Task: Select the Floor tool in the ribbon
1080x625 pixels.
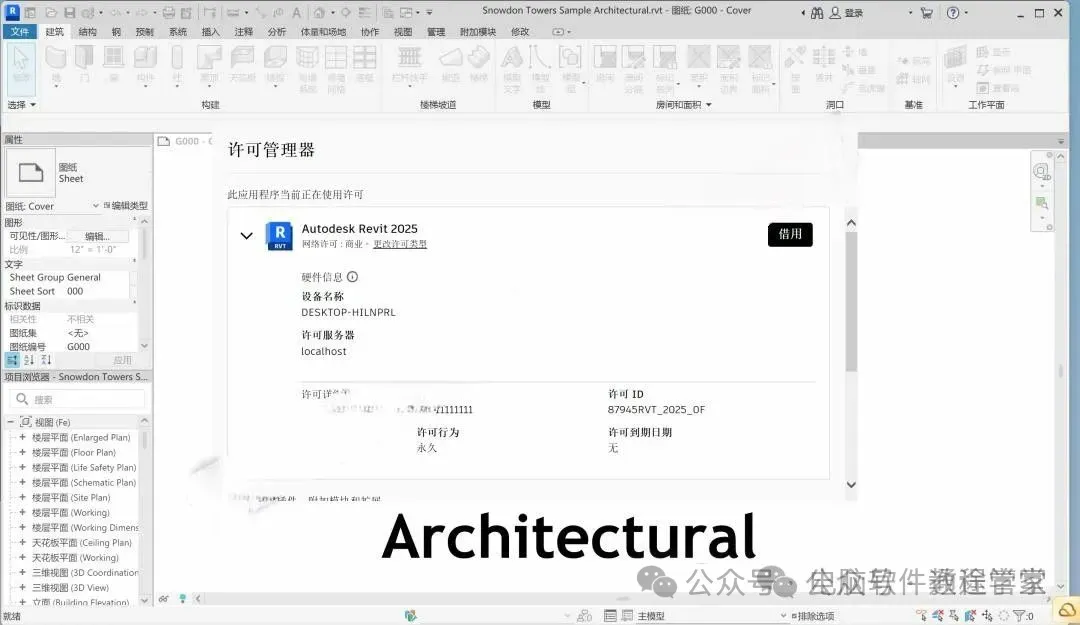Action: click(276, 64)
